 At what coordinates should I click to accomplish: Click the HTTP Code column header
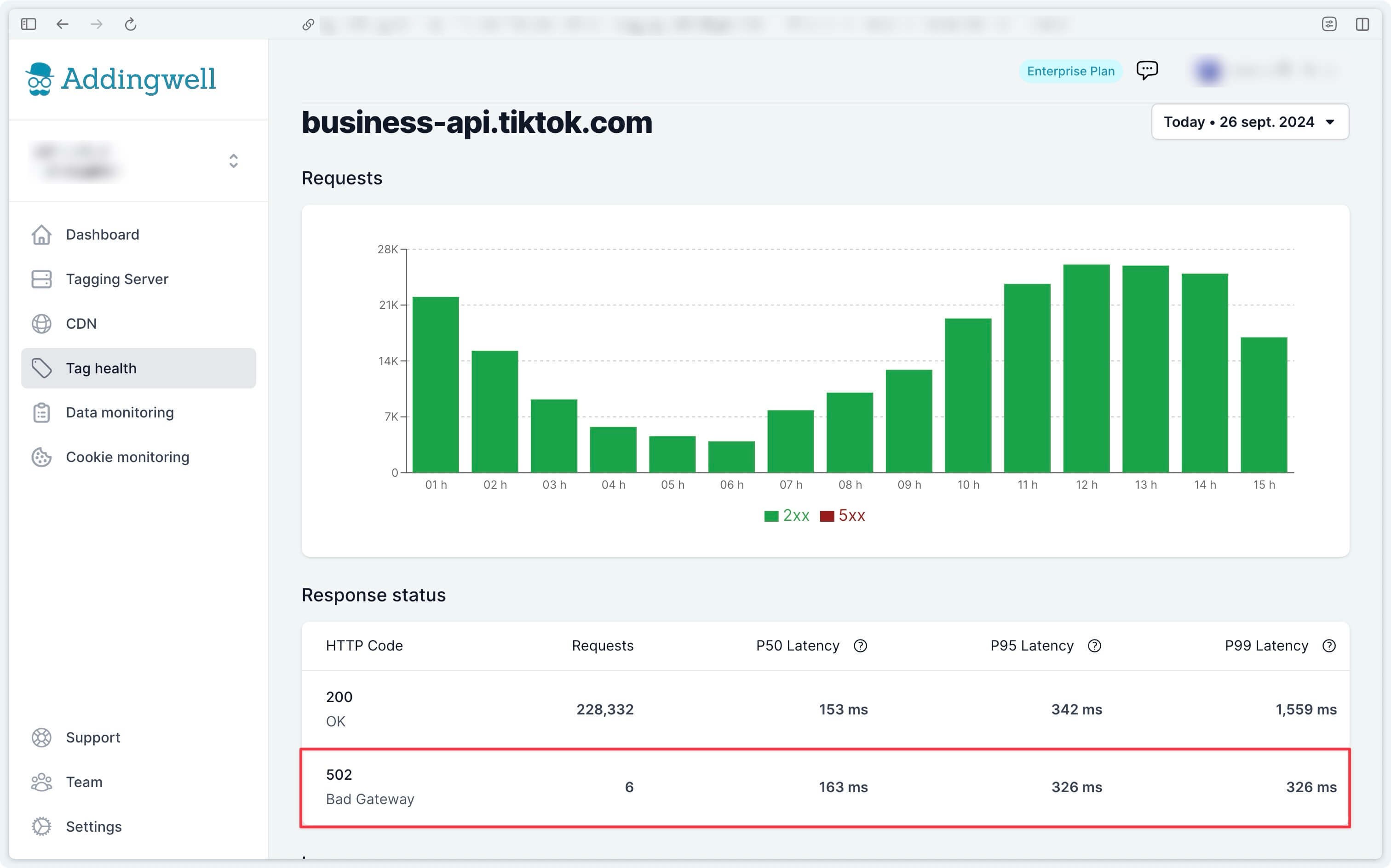click(x=364, y=646)
